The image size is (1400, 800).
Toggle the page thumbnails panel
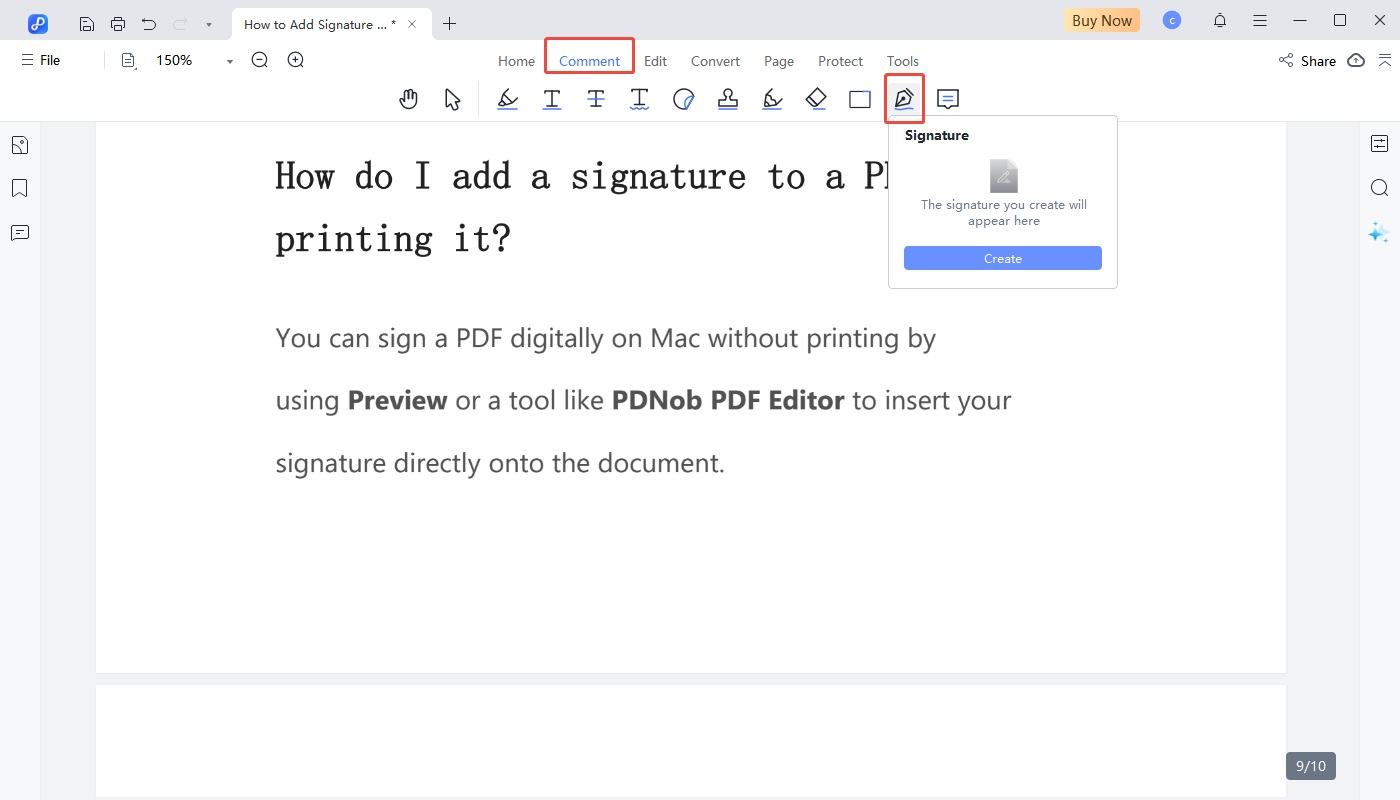tap(19, 144)
